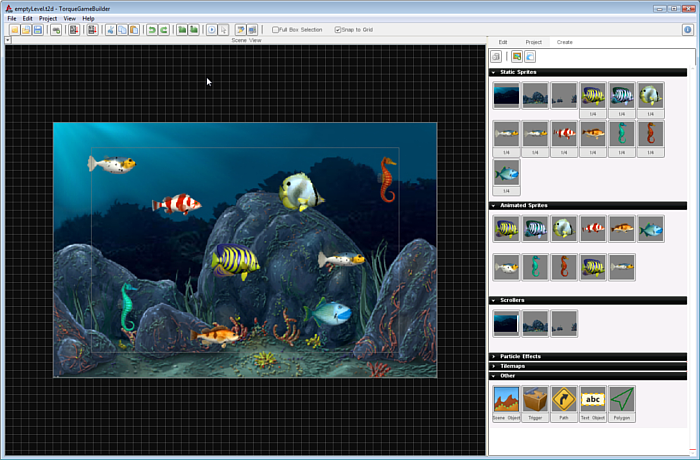Click the Scene Object icon
The width and height of the screenshot is (700, 460).
pos(506,400)
